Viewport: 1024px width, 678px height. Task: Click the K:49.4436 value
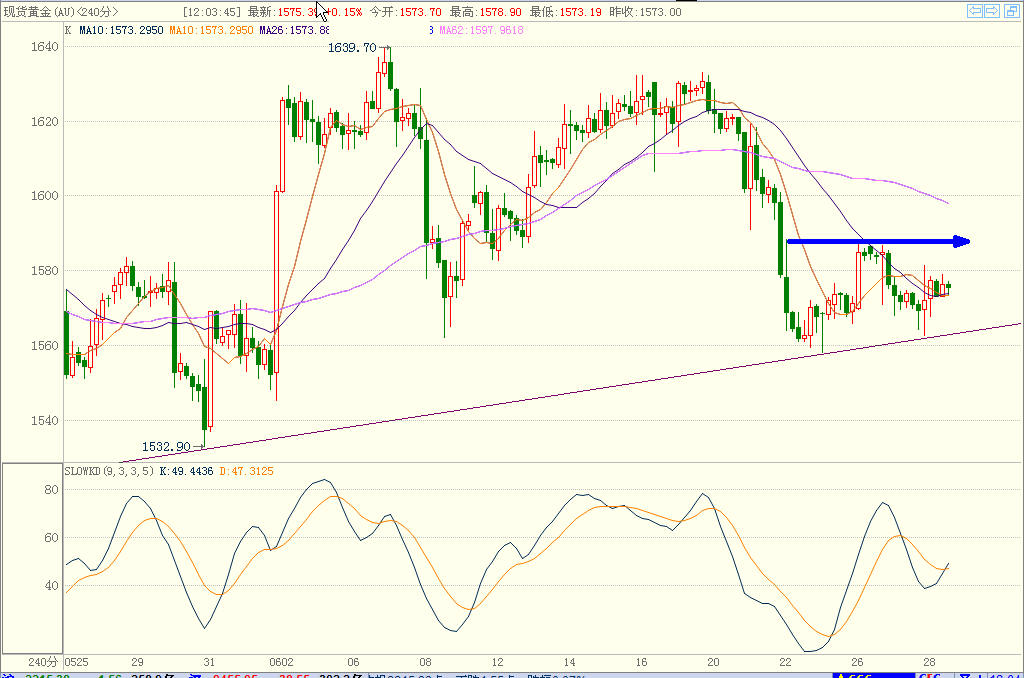(186, 471)
